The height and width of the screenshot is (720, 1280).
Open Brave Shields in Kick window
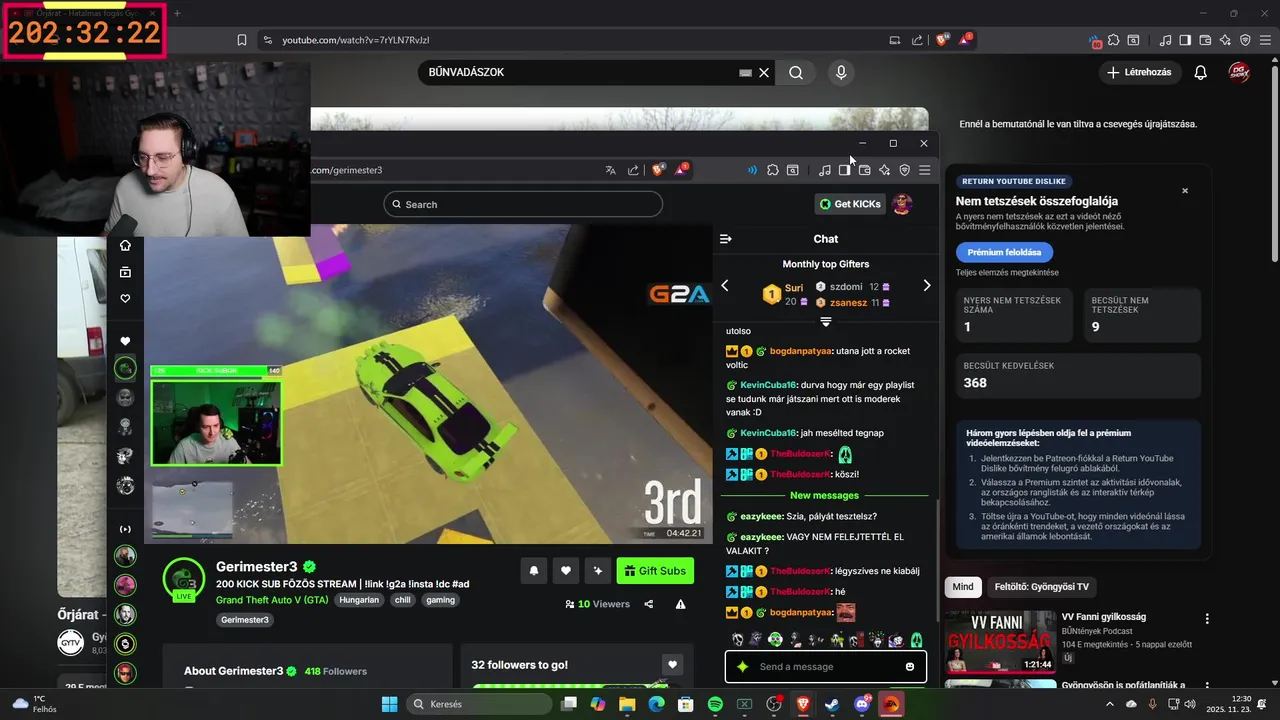pos(658,170)
